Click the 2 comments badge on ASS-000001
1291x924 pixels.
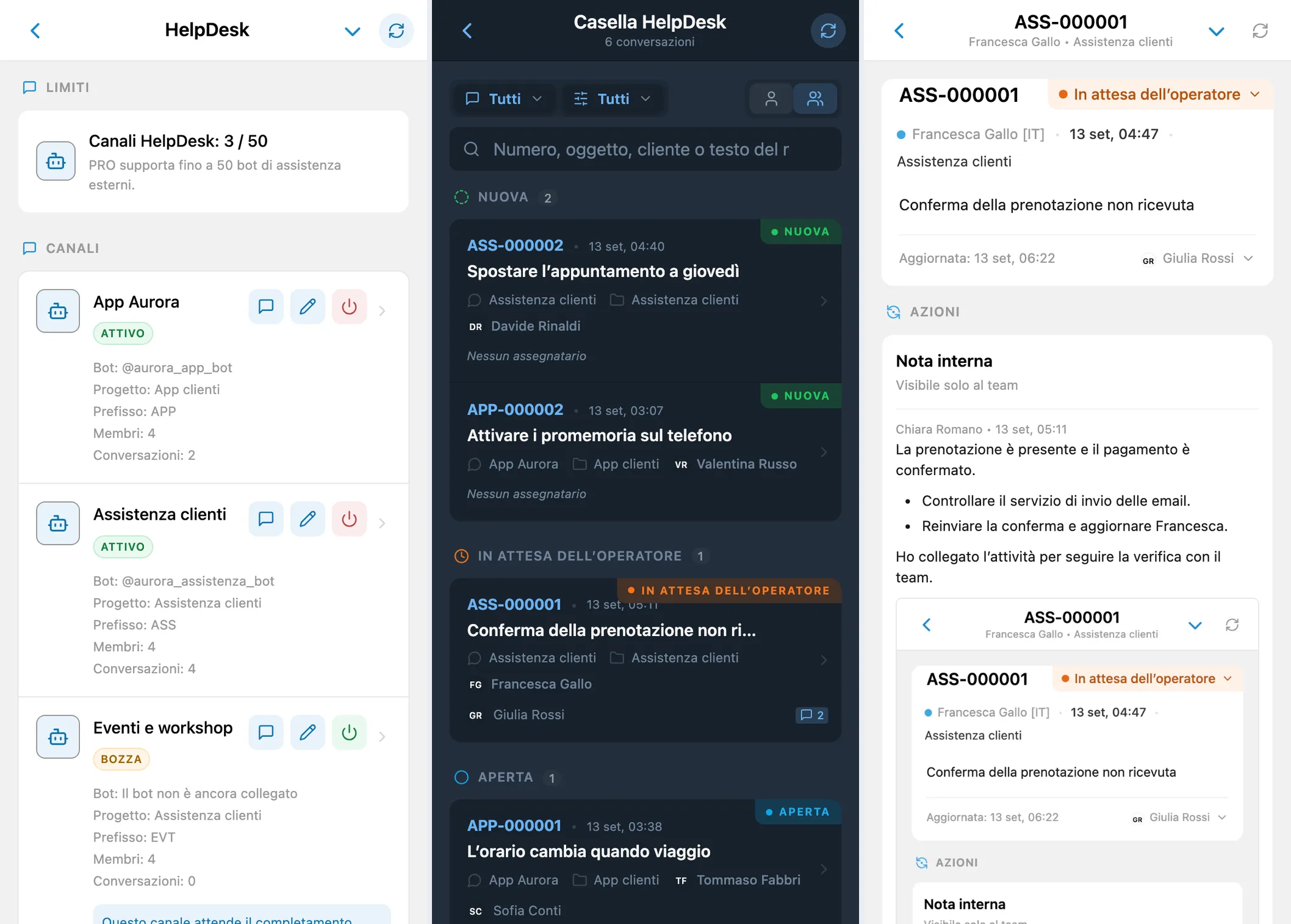click(x=812, y=715)
